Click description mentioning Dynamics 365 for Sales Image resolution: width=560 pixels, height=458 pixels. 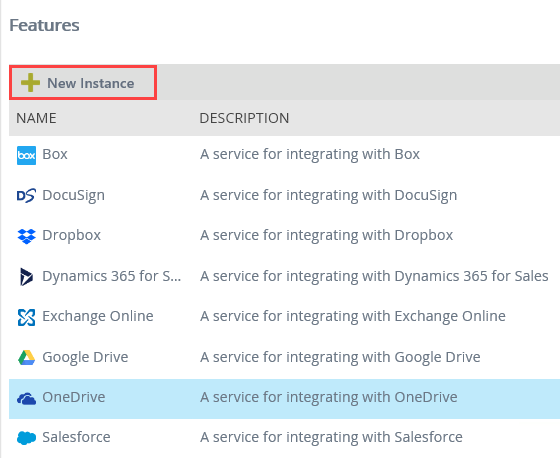coord(374,276)
